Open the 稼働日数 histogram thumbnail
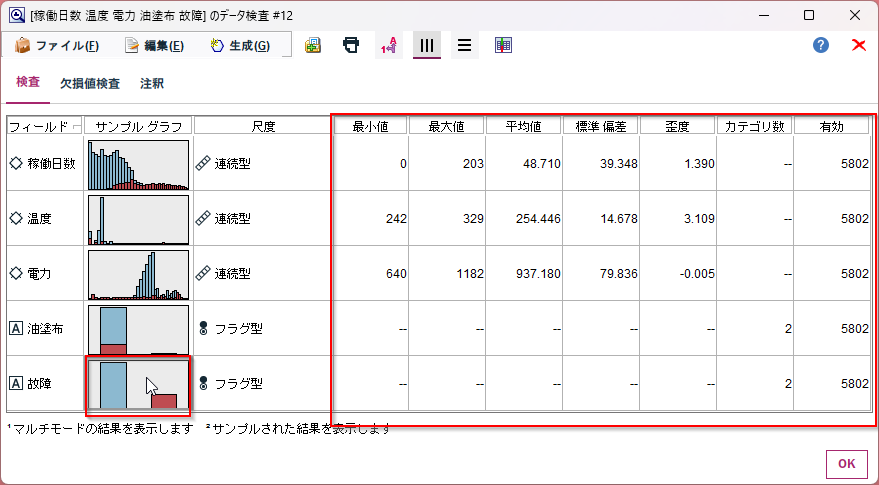Image resolution: width=879 pixels, height=485 pixels. 138,165
